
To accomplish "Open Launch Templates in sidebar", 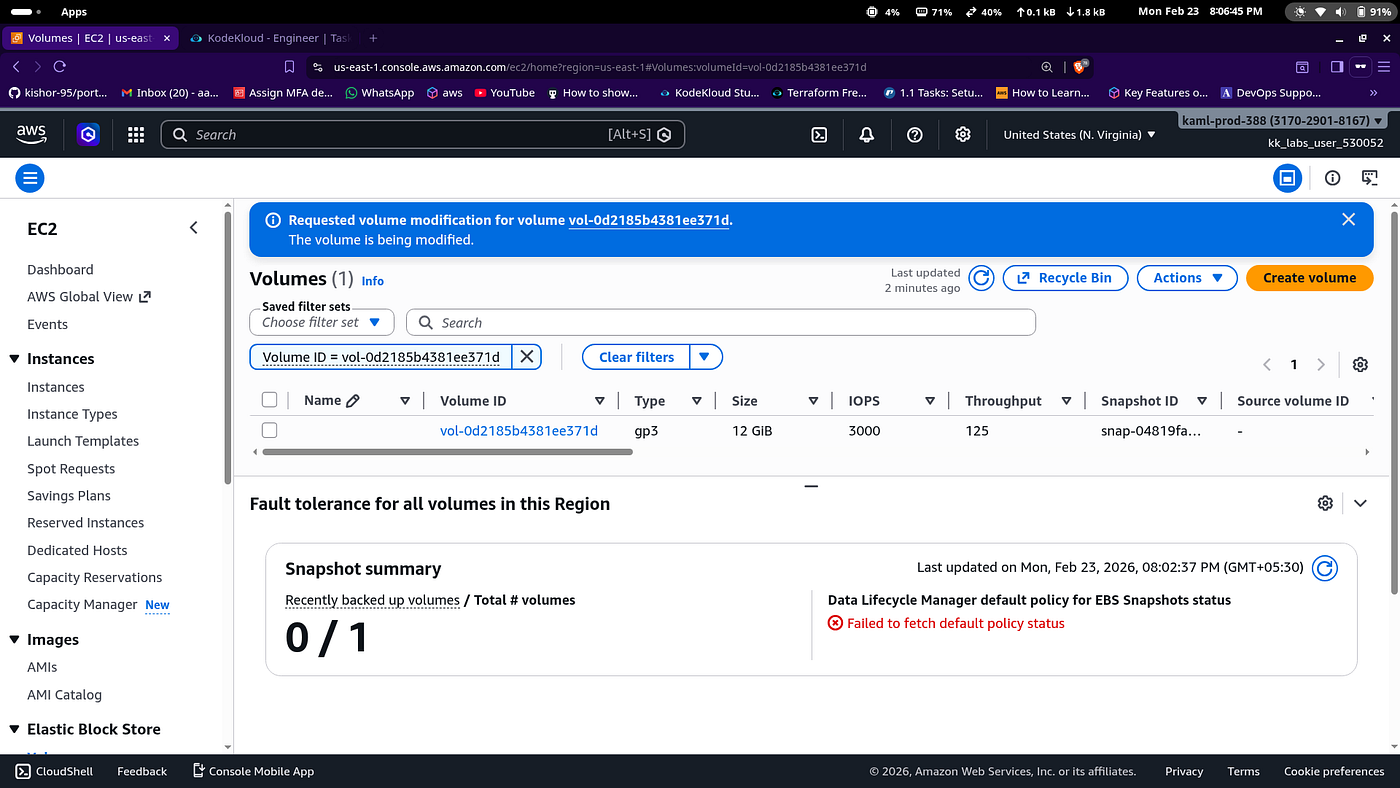I will pos(83,441).
